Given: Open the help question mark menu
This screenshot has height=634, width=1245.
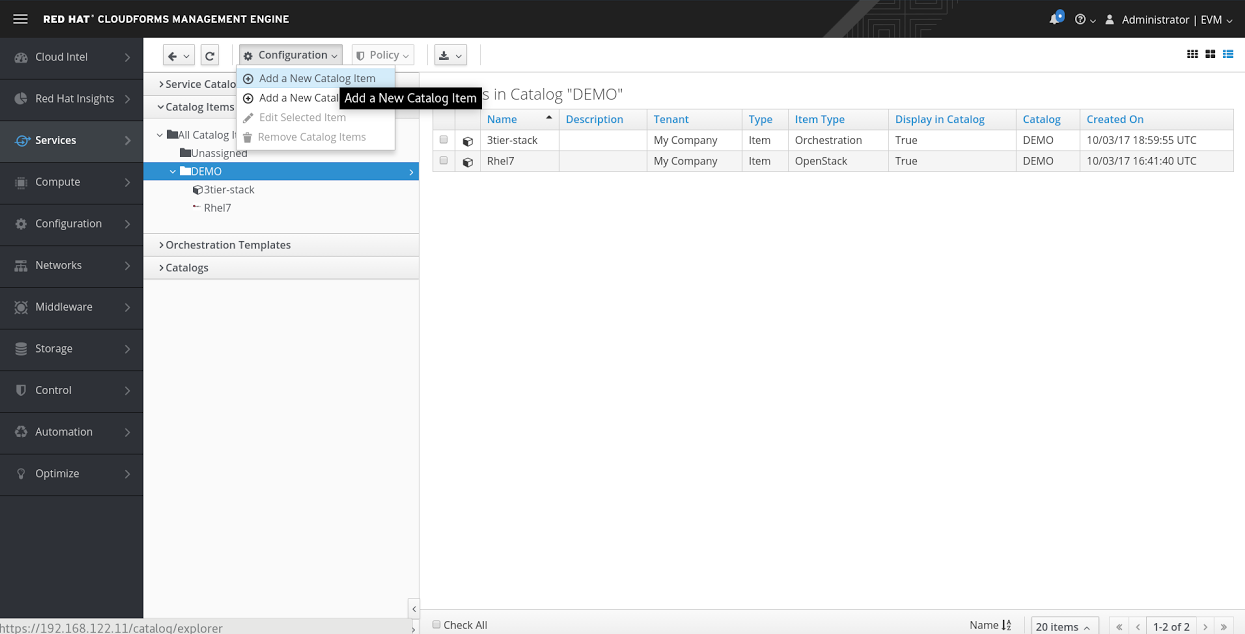Looking at the screenshot, I should pyautogui.click(x=1084, y=20).
